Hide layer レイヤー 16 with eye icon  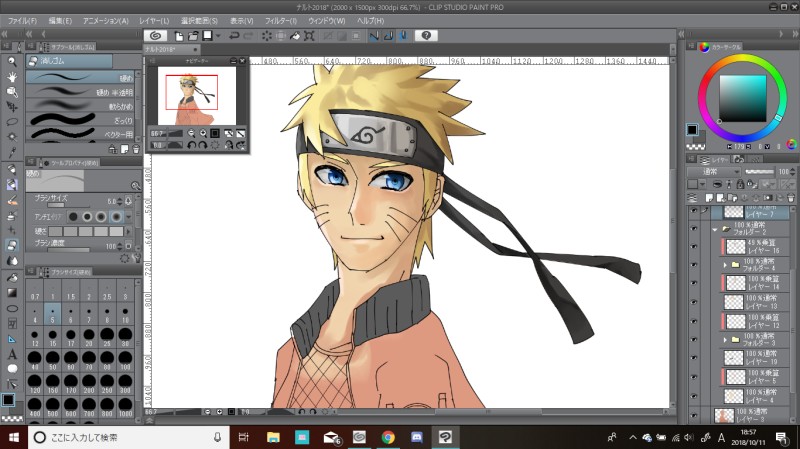[693, 247]
